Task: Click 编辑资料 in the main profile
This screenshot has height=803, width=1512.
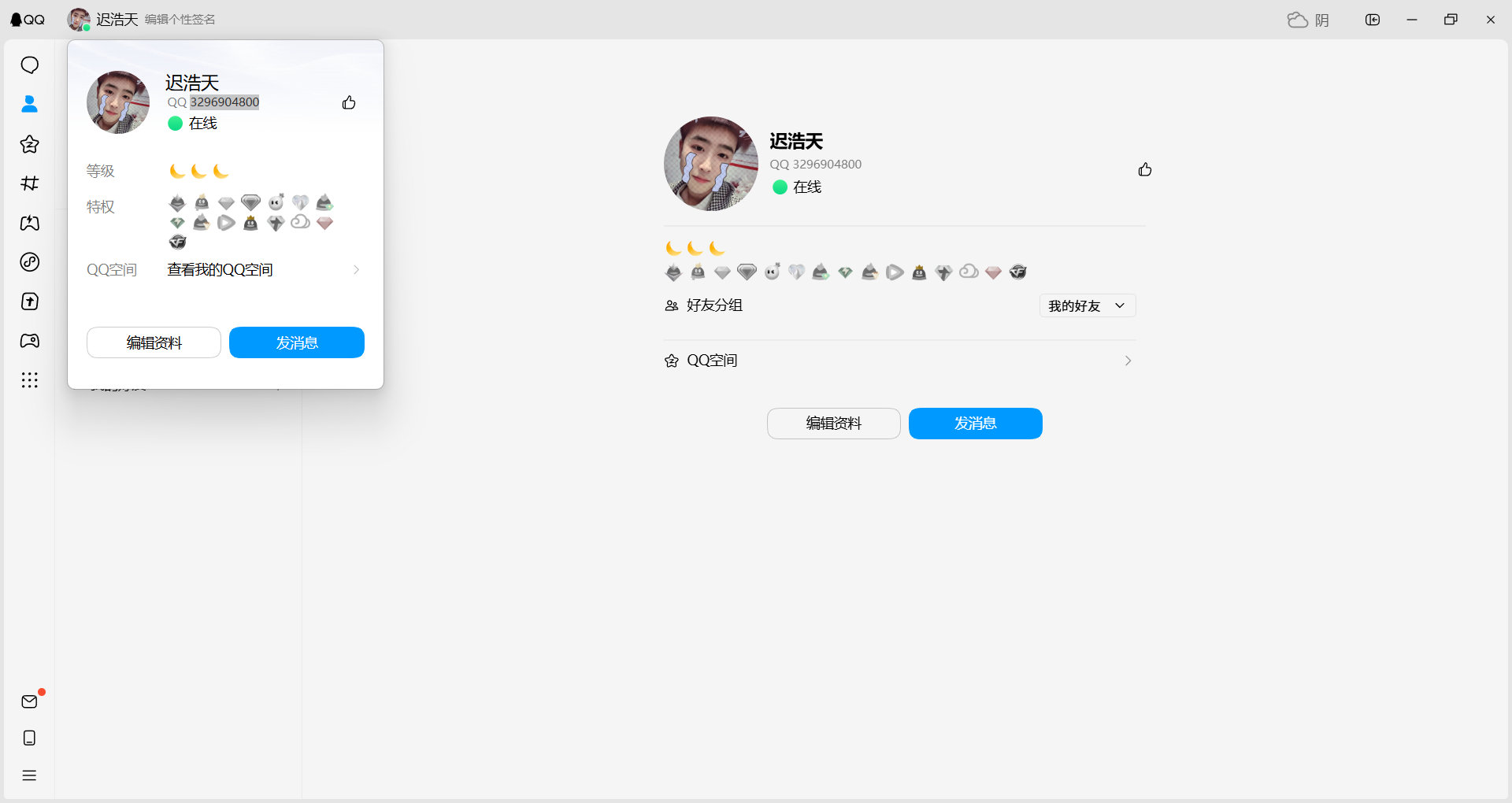Action: click(834, 424)
